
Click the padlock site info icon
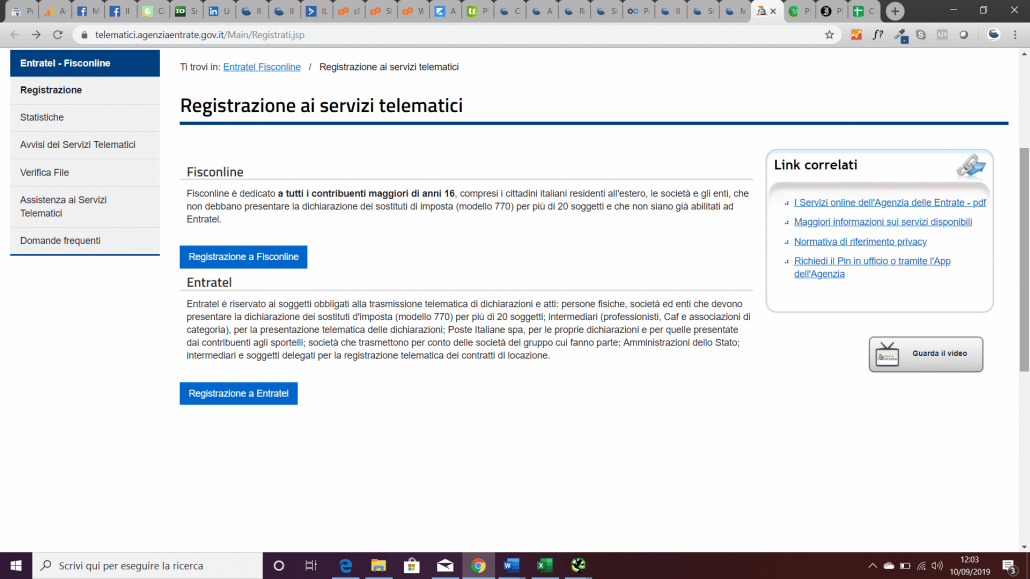[x=84, y=35]
